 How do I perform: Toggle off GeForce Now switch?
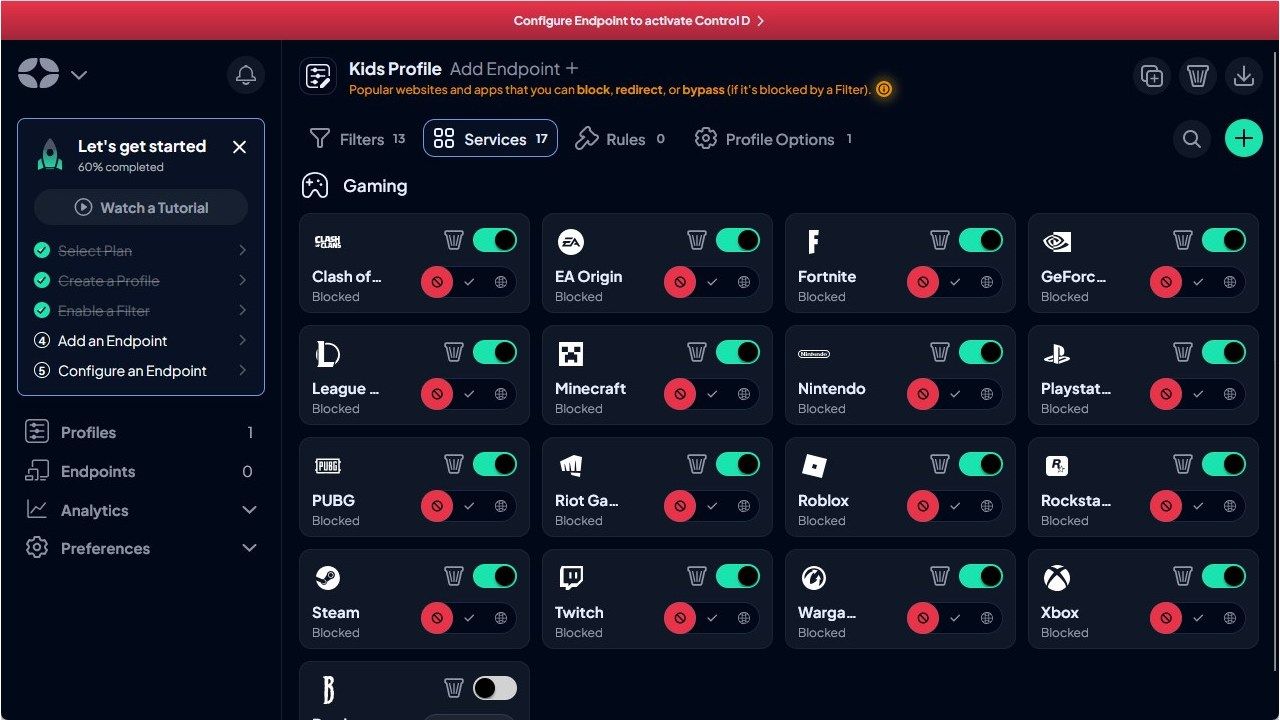1224,240
